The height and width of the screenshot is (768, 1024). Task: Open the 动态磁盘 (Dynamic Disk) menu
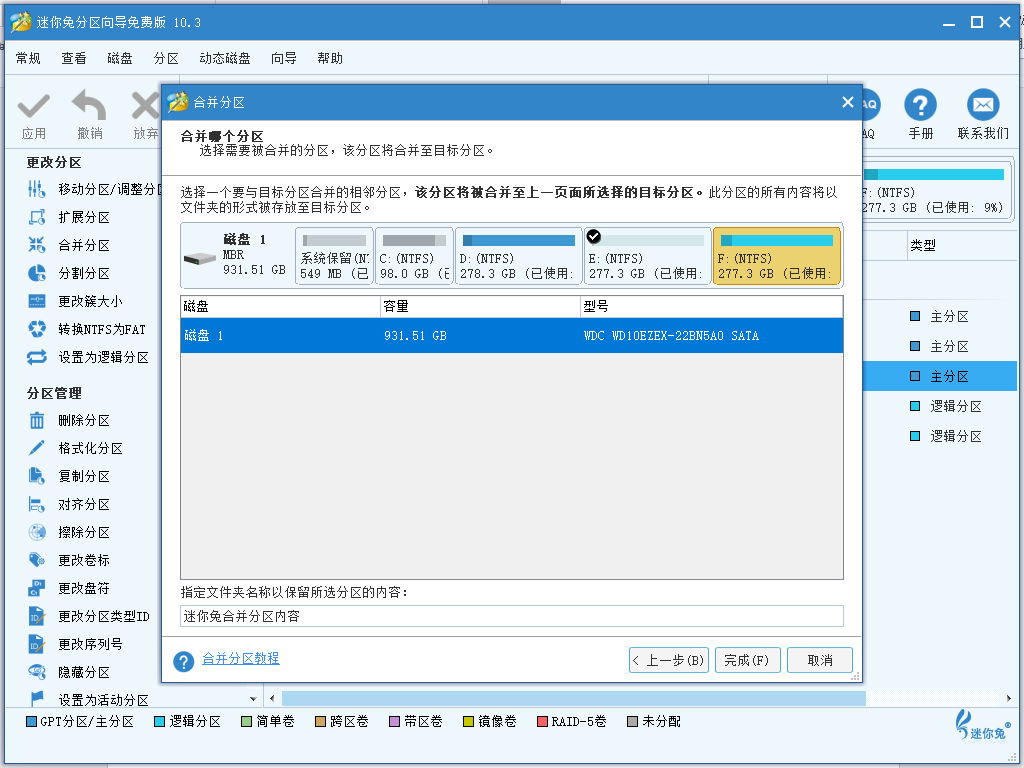(225, 58)
